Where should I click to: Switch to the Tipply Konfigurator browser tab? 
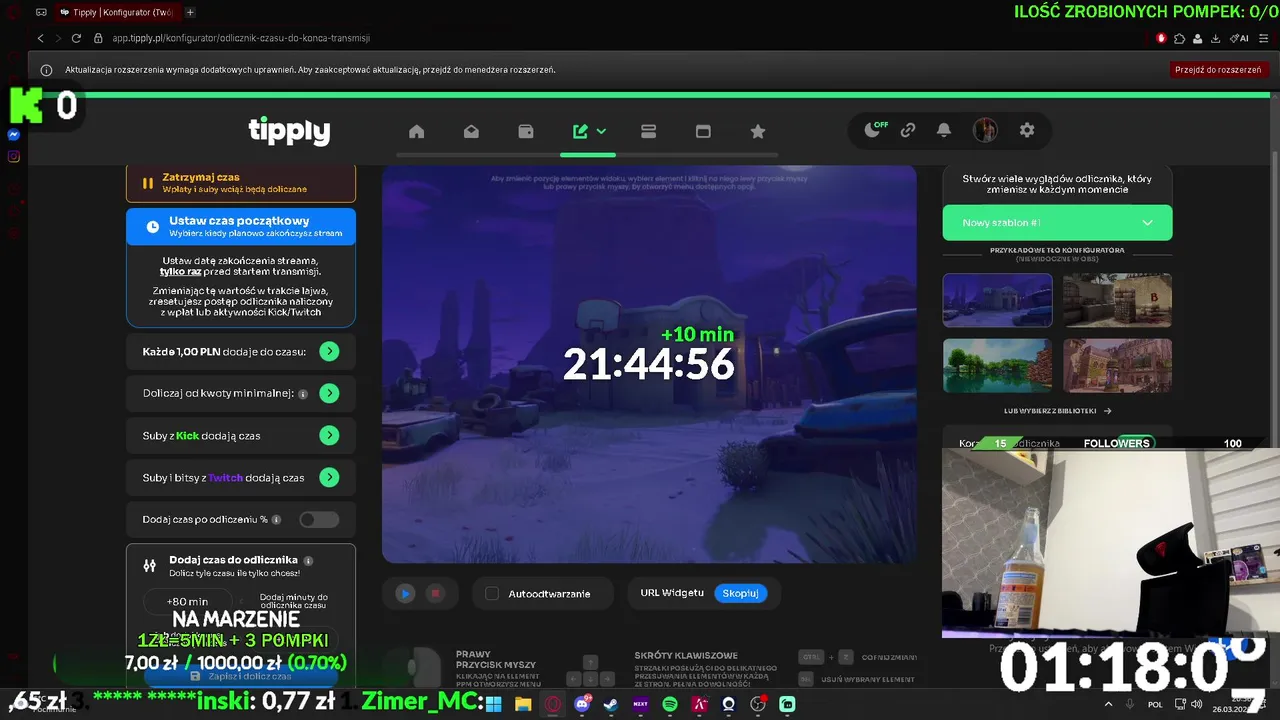[x=117, y=12]
